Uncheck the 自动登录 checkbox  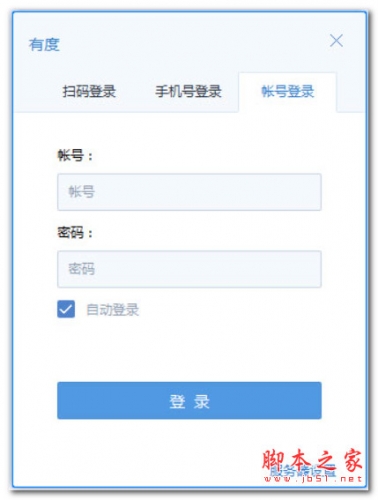tap(66, 309)
